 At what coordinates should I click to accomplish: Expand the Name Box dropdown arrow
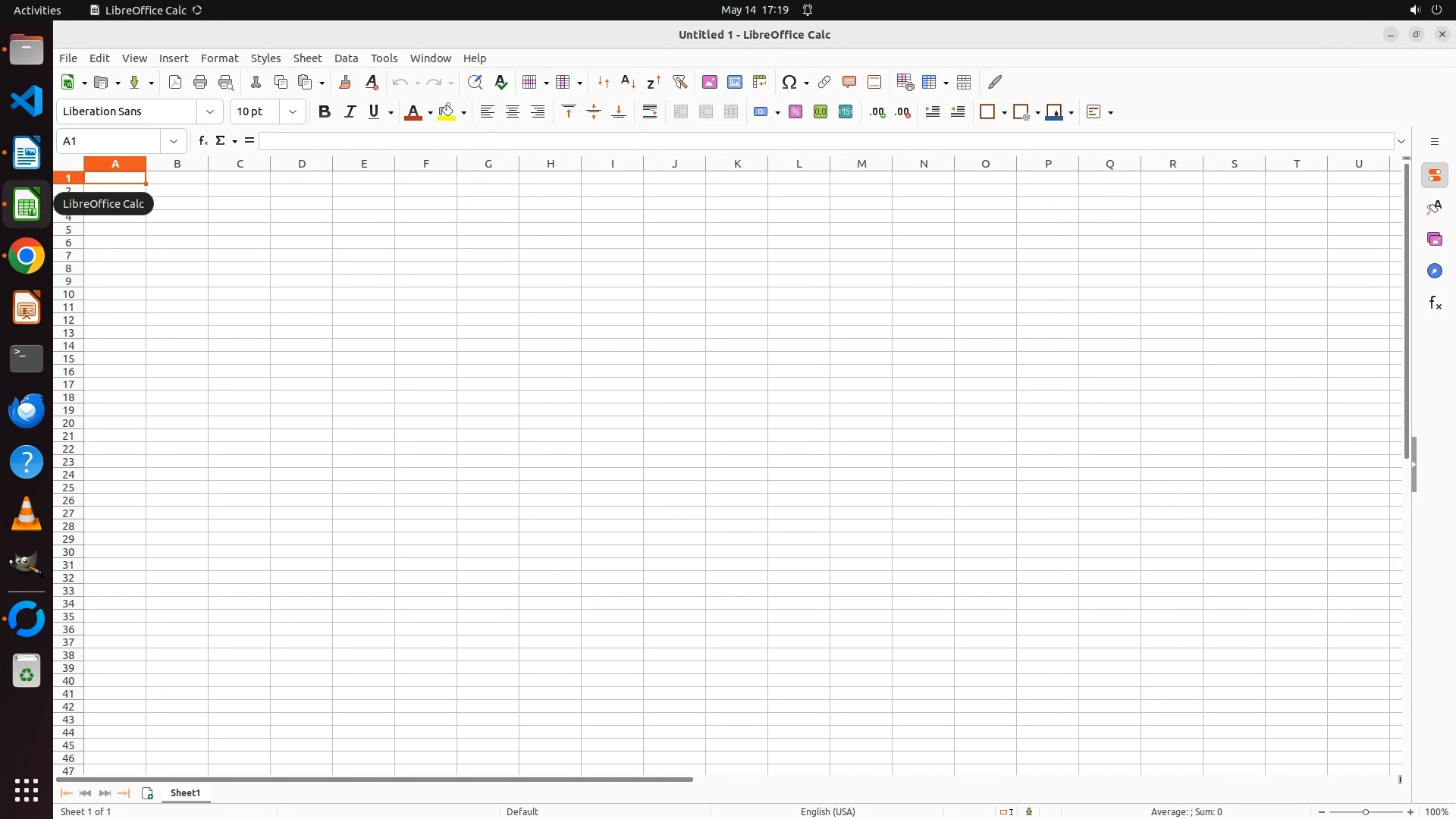(x=174, y=141)
